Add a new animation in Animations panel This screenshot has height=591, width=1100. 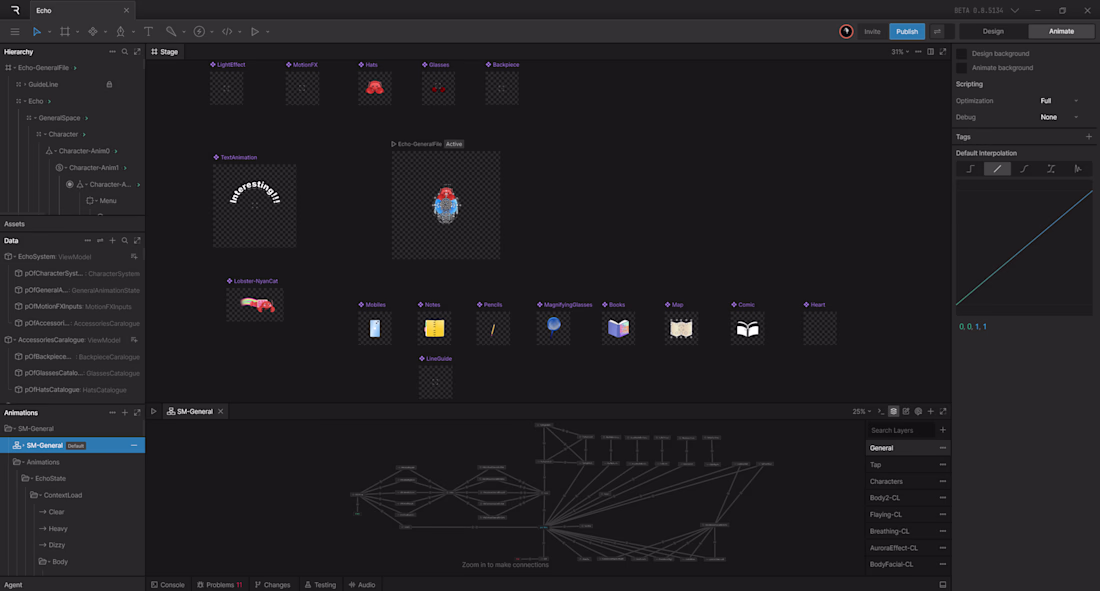125,413
